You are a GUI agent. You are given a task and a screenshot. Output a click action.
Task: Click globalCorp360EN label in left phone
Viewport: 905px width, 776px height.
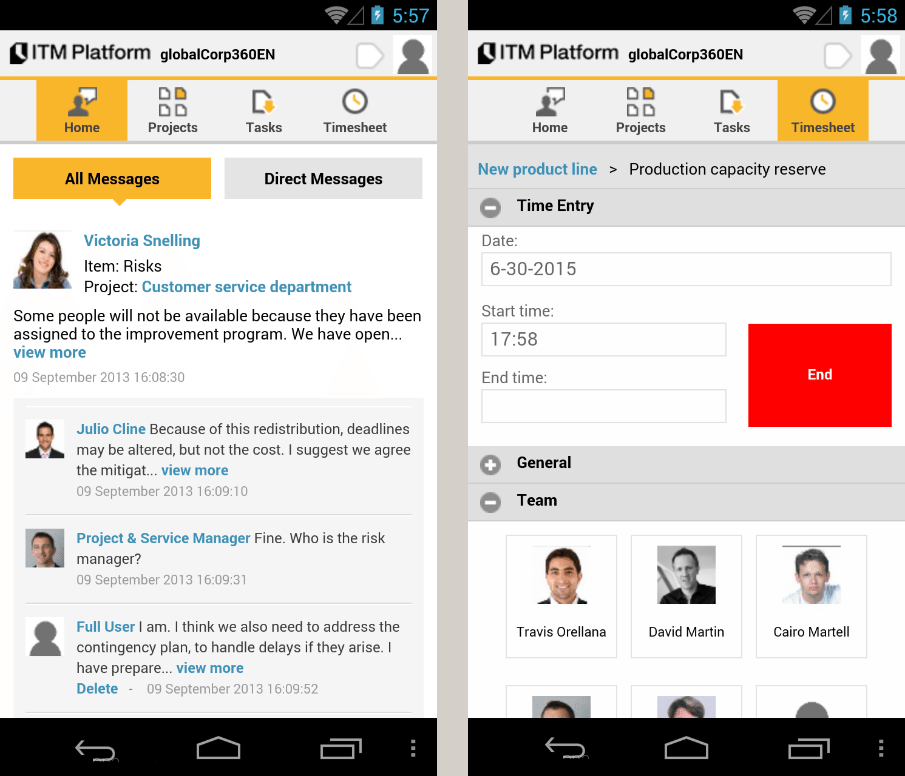[218, 55]
